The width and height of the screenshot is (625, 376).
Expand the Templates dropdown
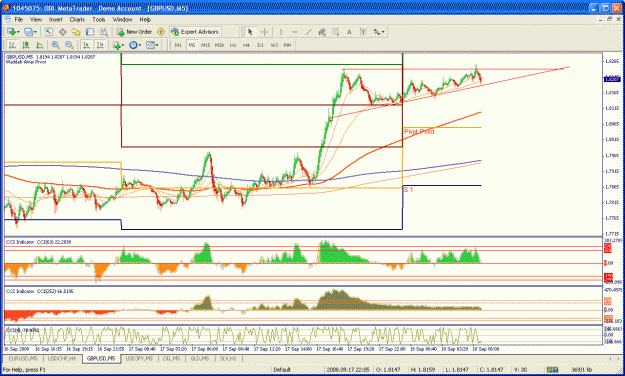point(157,45)
